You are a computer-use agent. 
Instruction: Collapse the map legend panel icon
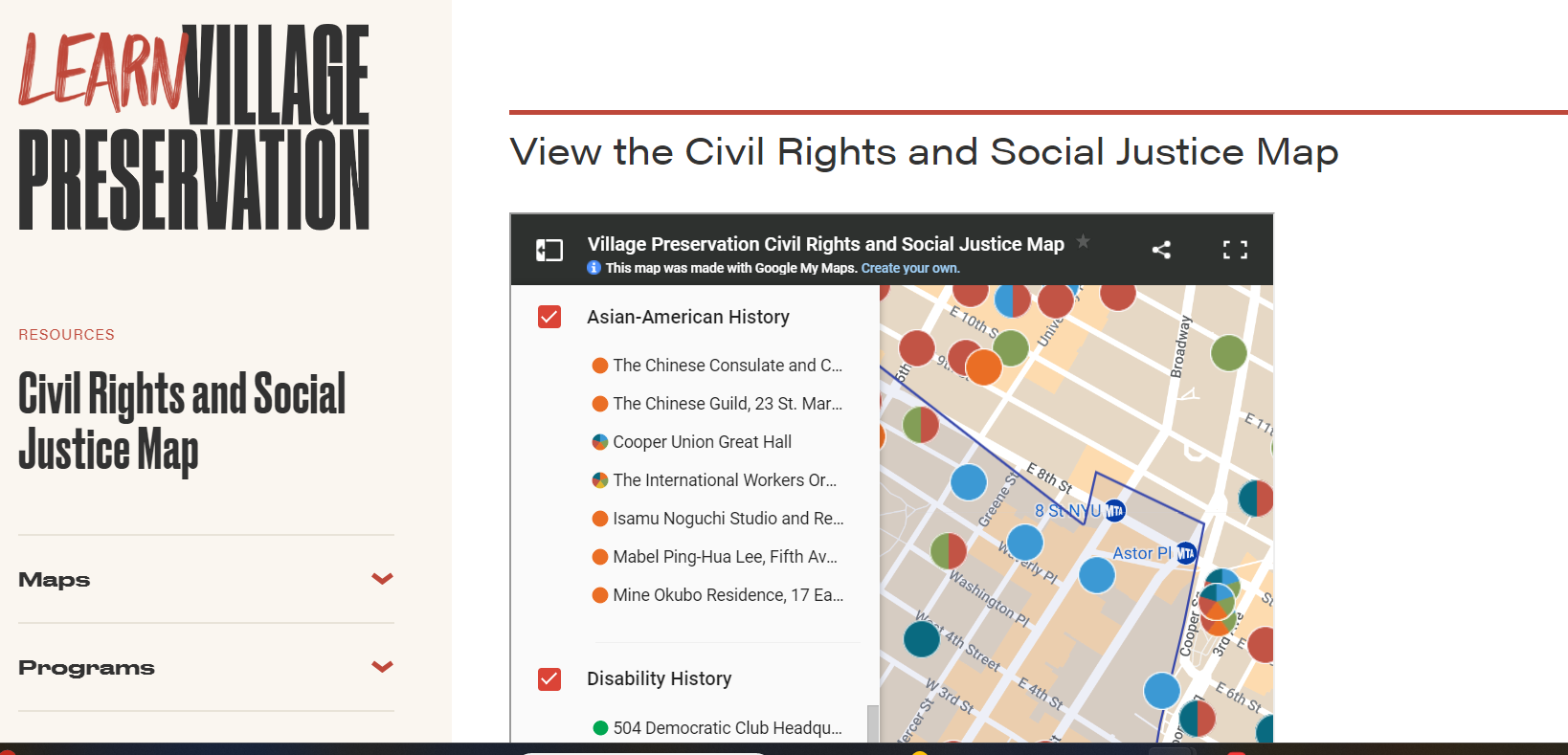pos(549,250)
